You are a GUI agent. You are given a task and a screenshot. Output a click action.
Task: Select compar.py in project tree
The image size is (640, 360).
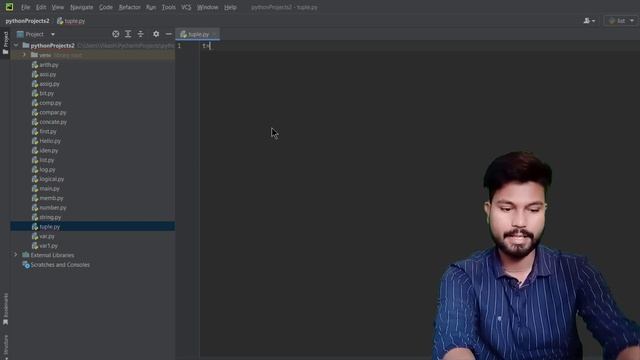tap(53, 112)
